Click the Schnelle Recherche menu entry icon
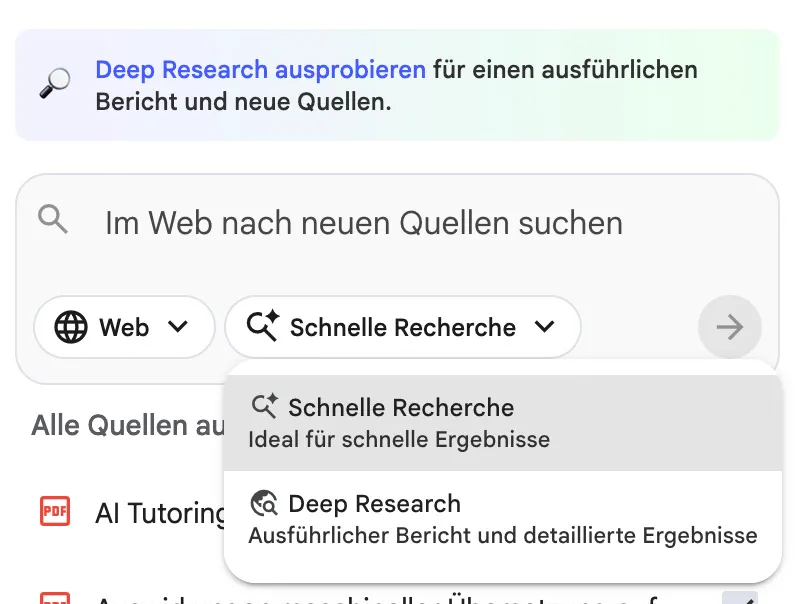810x604 pixels. 264,407
